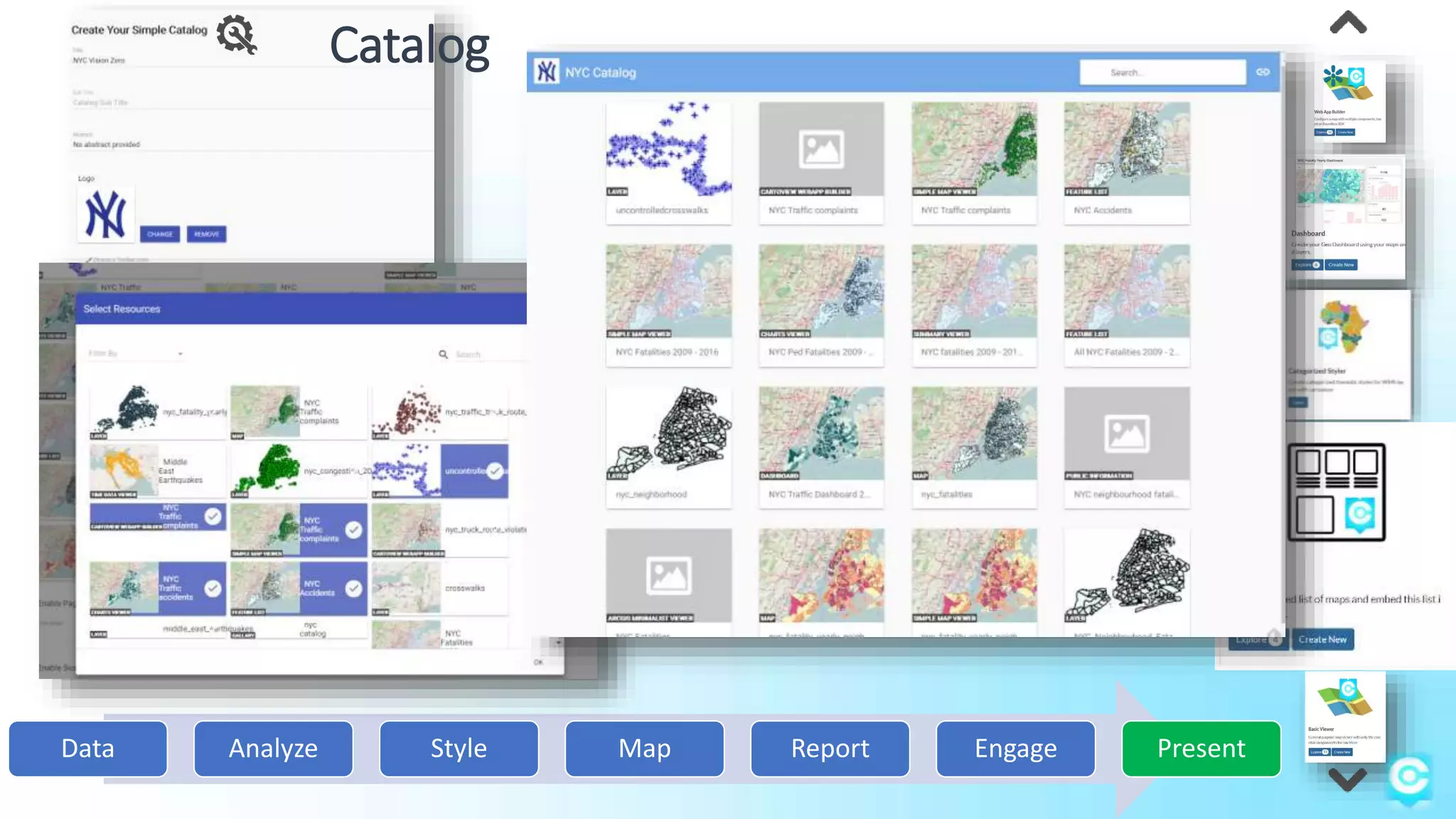
Task: Click the Style workflow step
Action: click(459, 749)
